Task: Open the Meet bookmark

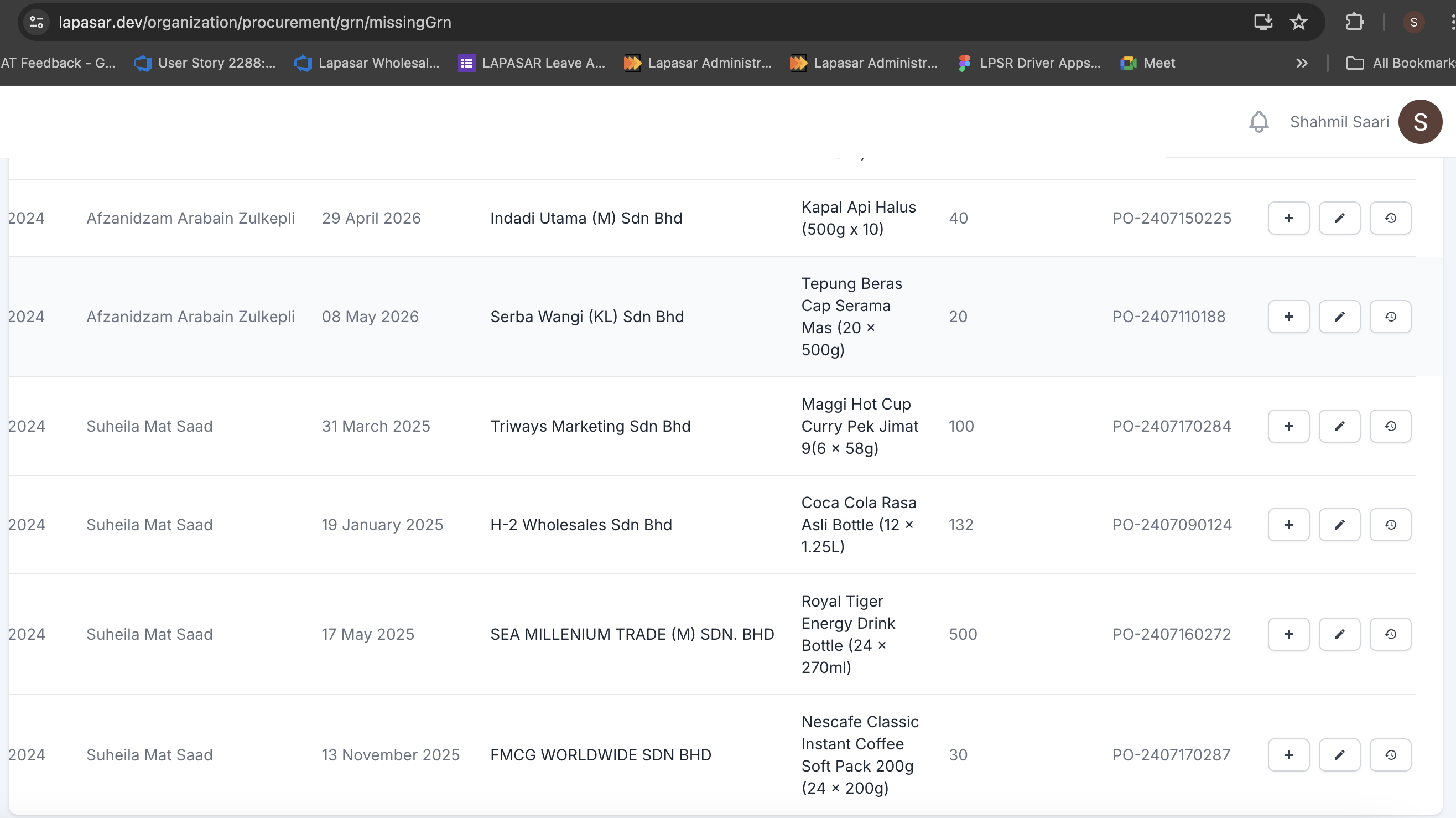Action: pyautogui.click(x=1148, y=63)
